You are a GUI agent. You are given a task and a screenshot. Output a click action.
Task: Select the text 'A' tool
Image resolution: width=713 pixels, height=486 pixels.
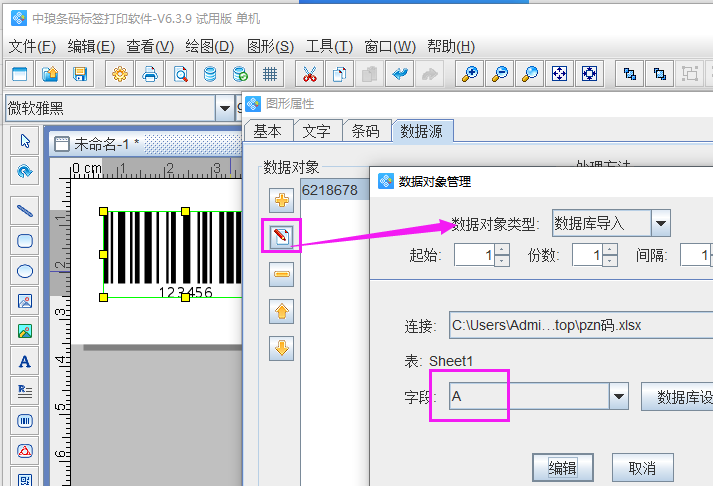(x=25, y=361)
